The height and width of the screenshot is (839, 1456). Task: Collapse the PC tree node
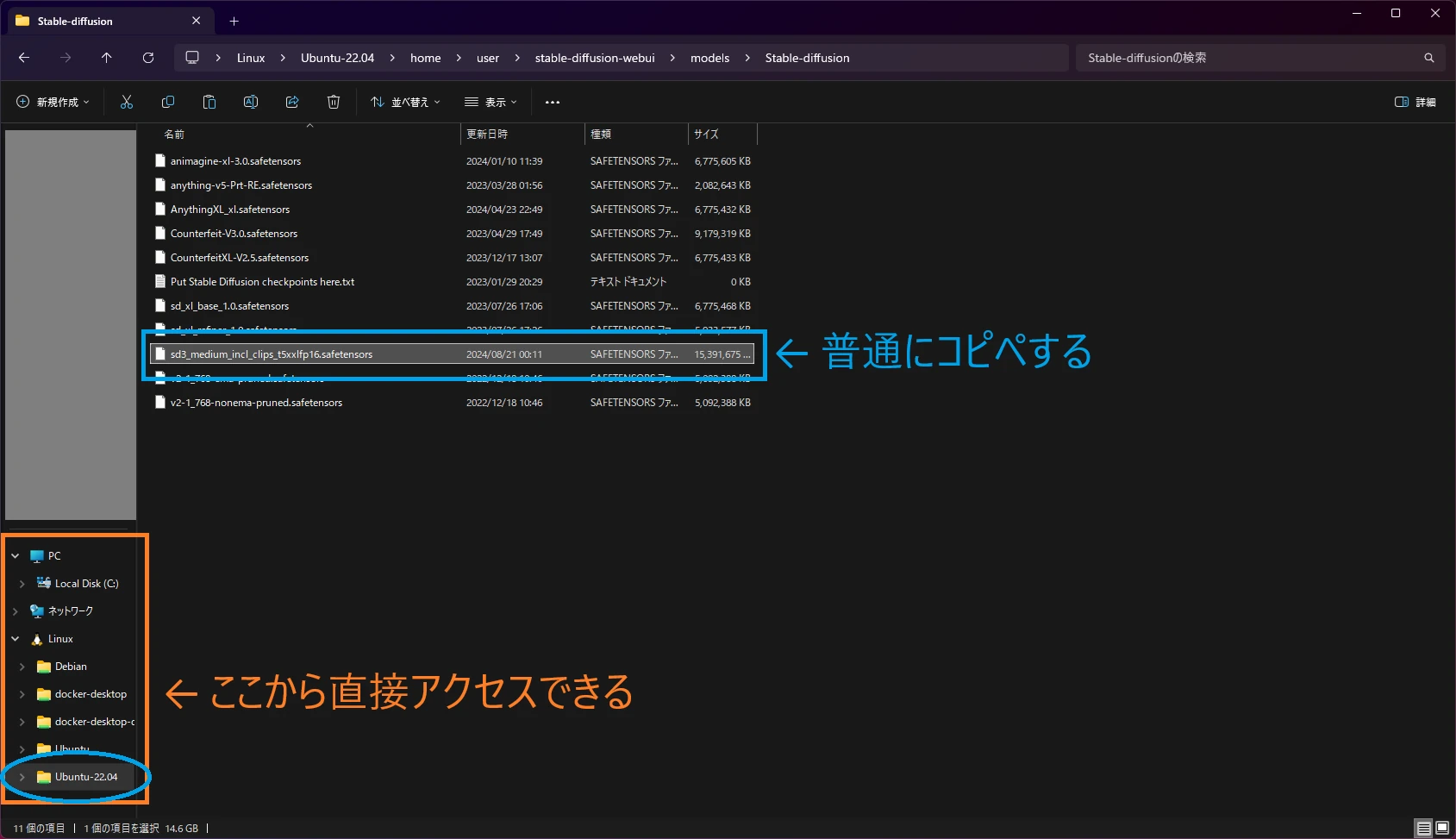coord(16,556)
